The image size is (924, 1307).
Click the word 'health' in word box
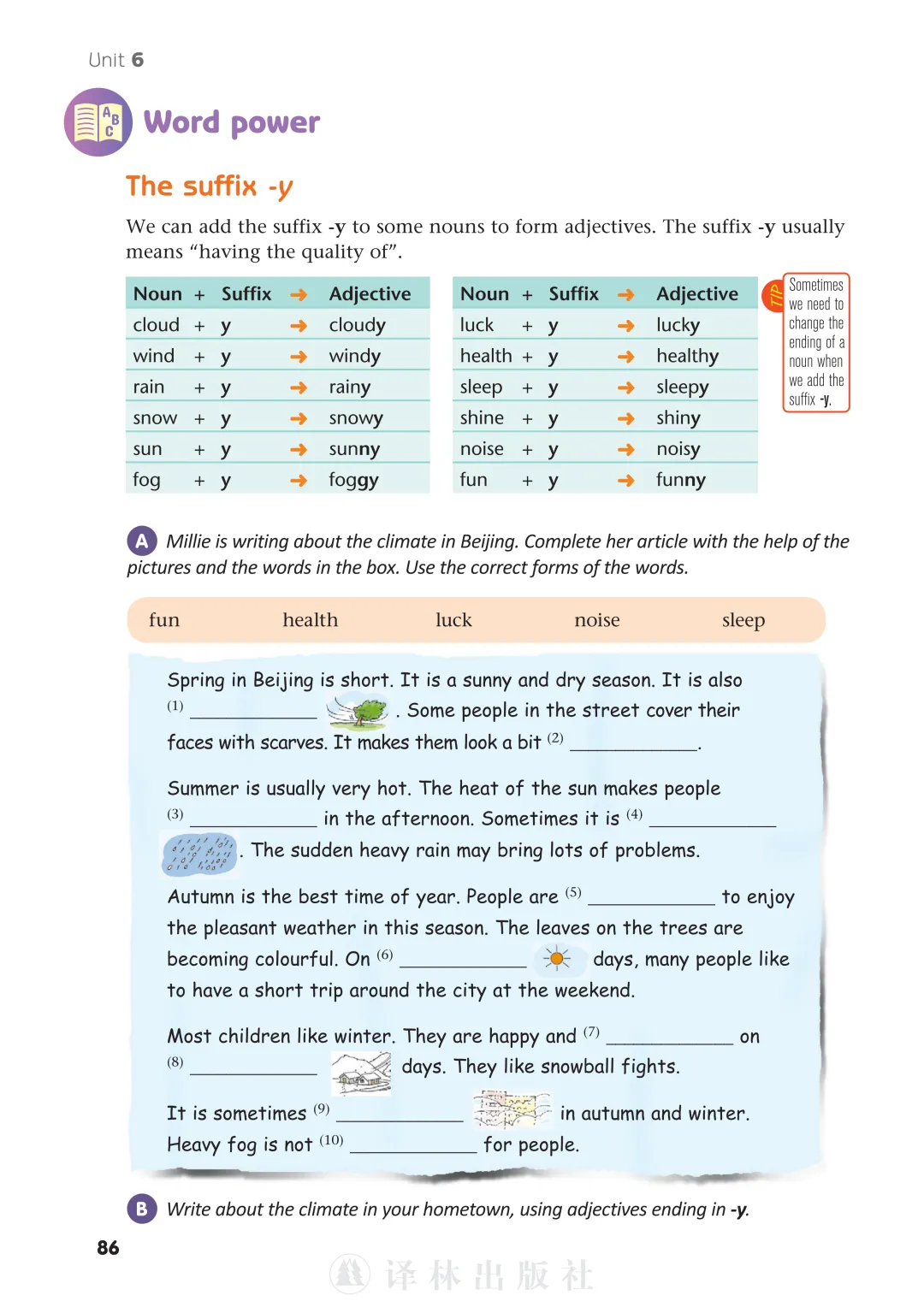pos(311,620)
